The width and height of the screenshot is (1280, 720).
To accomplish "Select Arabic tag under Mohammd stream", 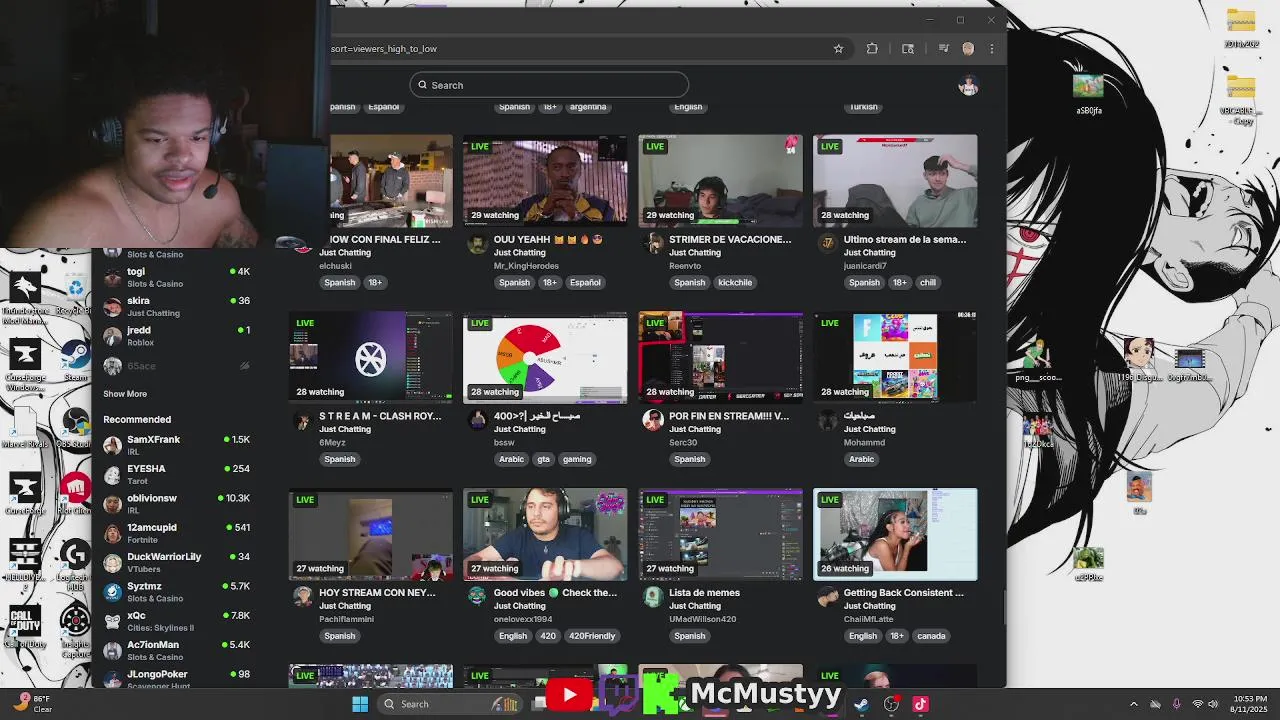I will coord(862,459).
